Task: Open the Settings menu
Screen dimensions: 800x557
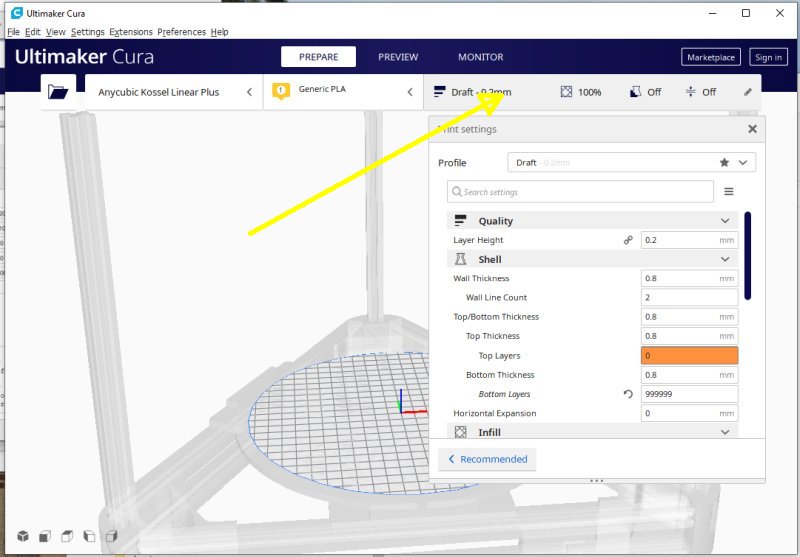Action: 88,32
